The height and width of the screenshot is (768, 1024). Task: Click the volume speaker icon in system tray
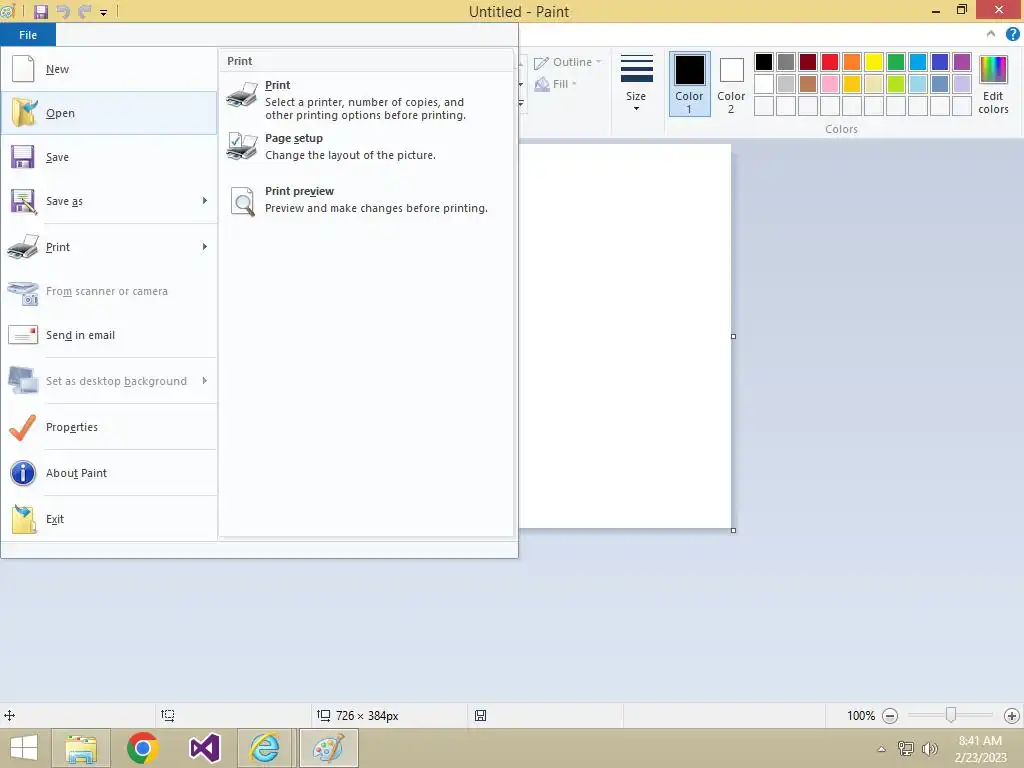pos(929,748)
